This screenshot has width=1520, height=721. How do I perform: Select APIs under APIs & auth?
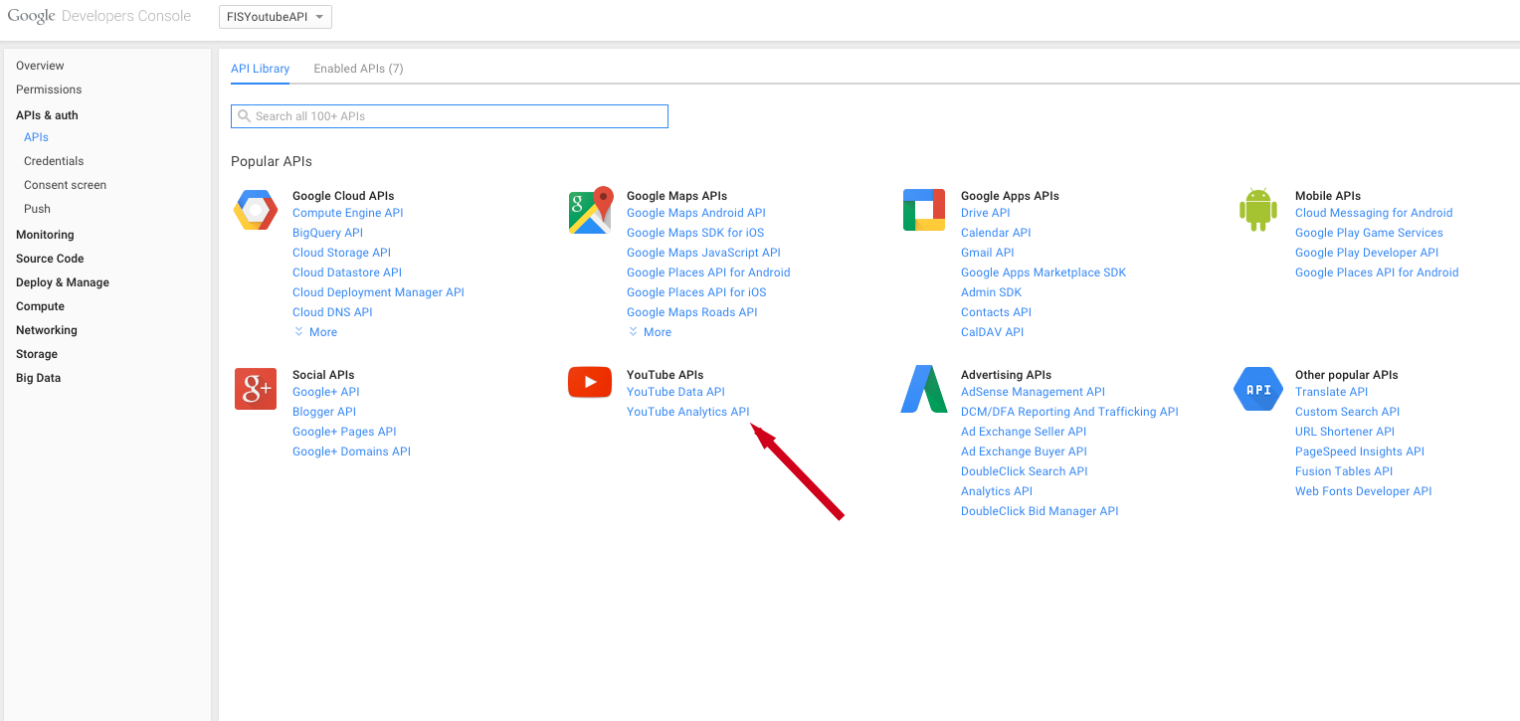point(36,137)
